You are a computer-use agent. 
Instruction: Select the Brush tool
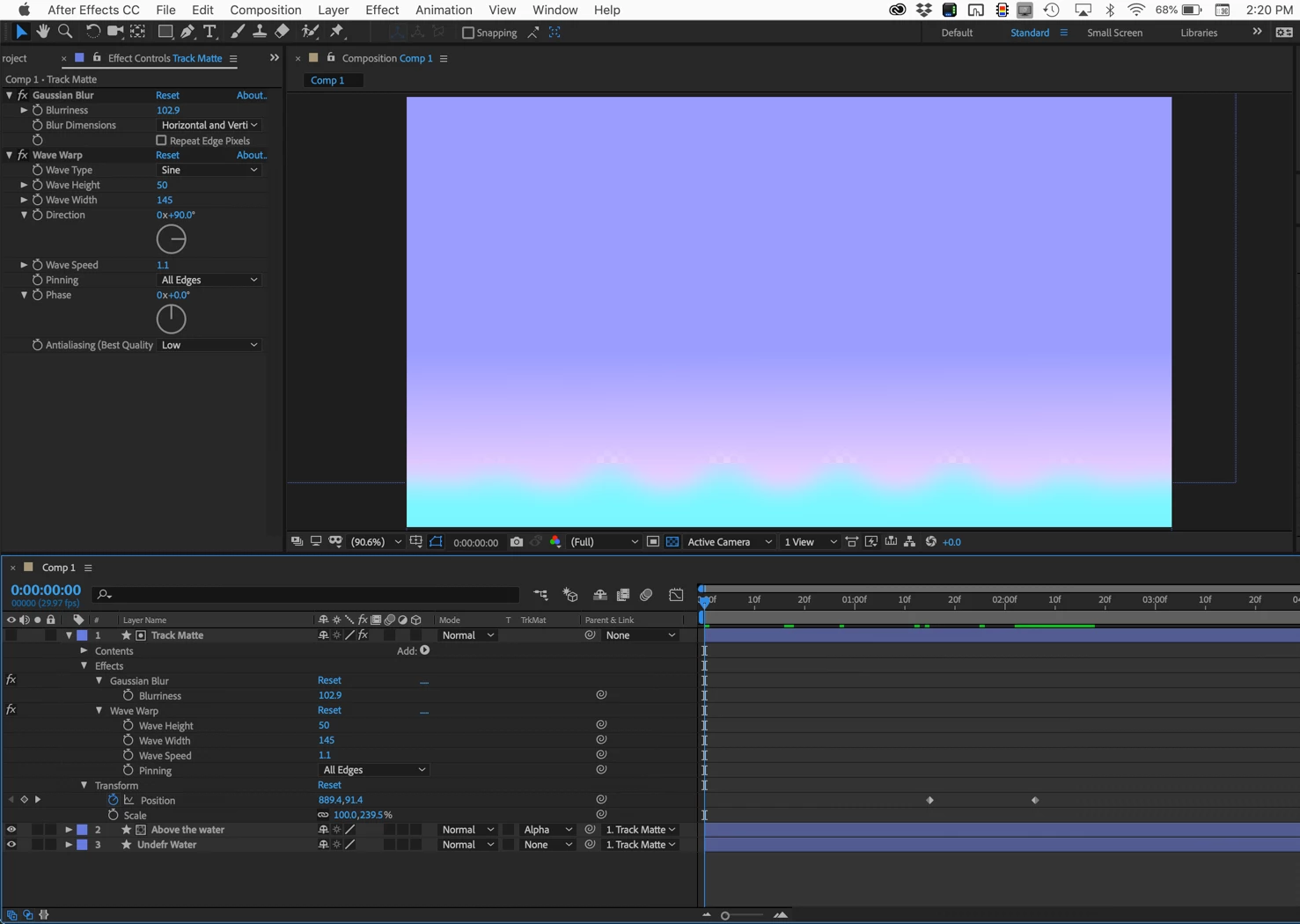pos(238,32)
